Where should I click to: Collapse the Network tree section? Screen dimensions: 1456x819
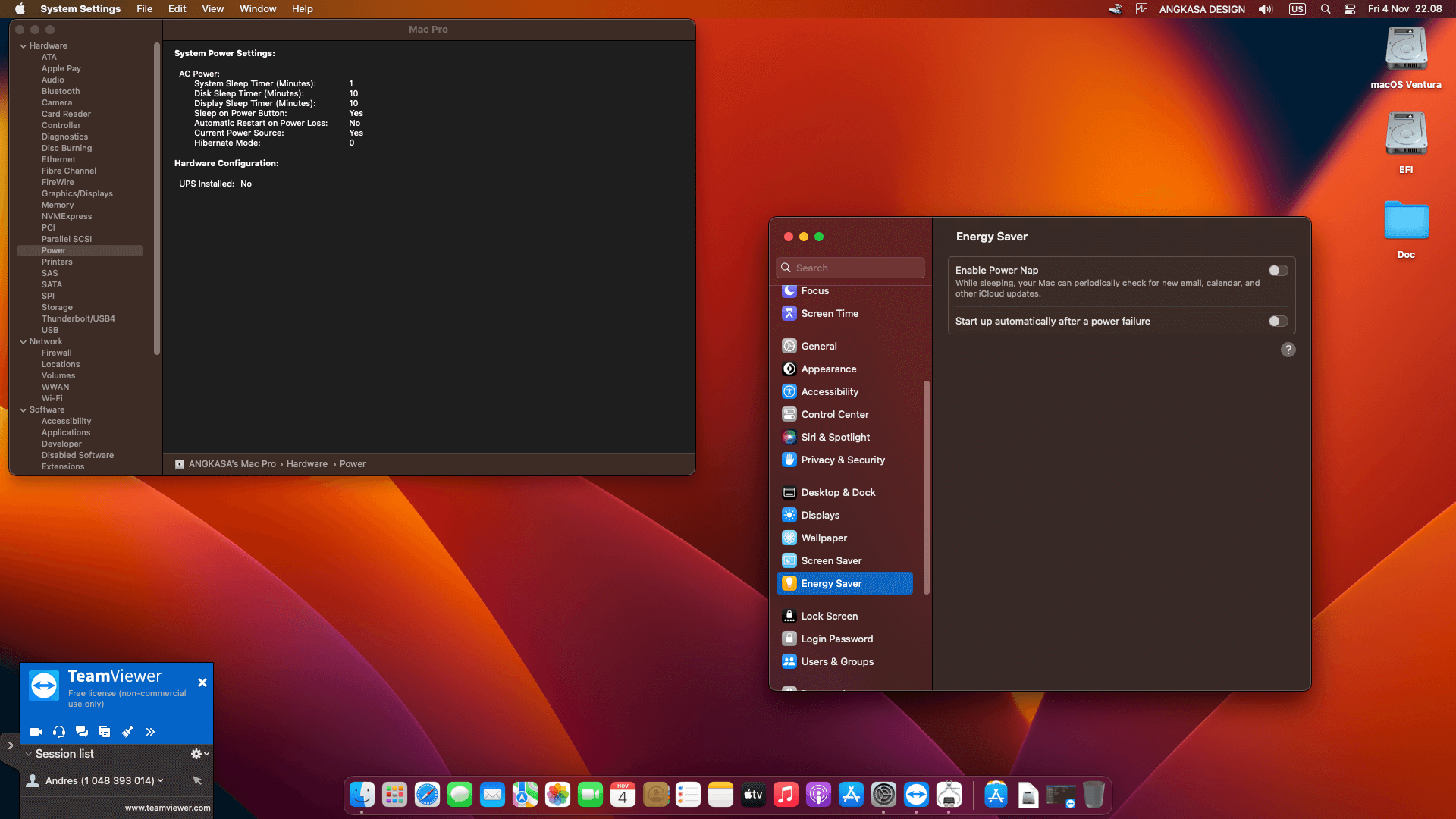point(23,342)
